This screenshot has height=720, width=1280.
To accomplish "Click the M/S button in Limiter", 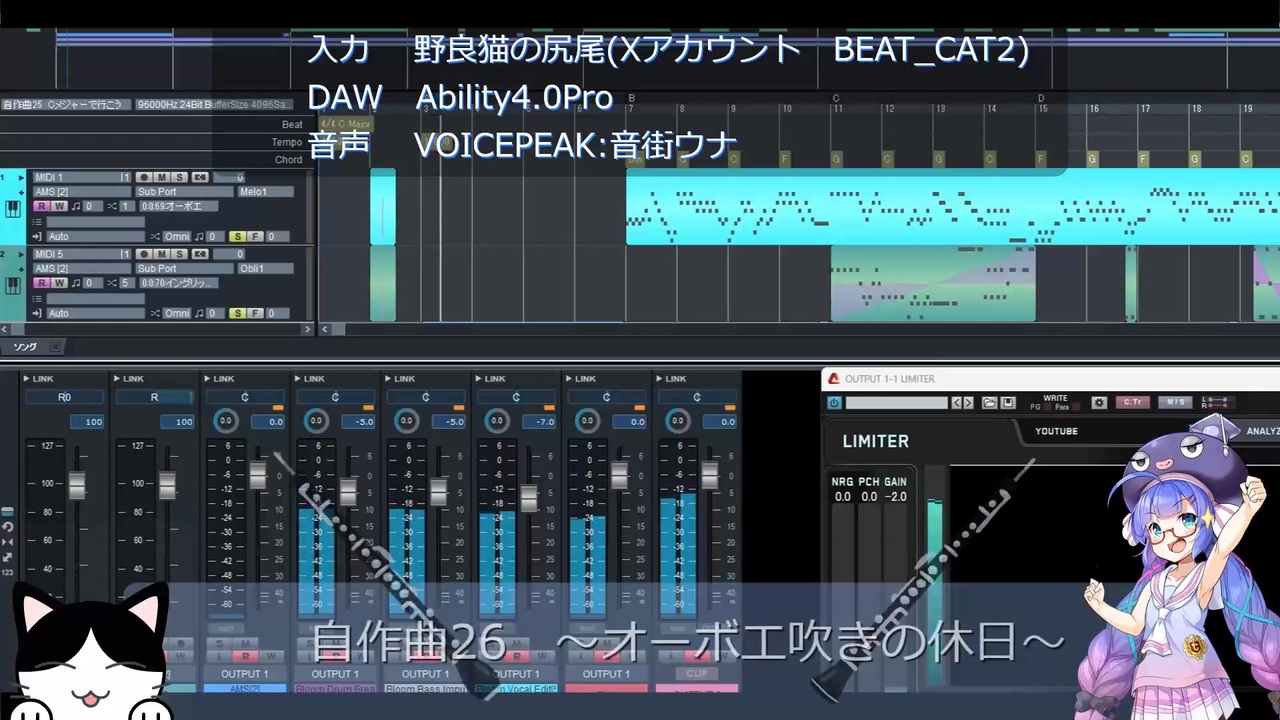I will [1175, 403].
